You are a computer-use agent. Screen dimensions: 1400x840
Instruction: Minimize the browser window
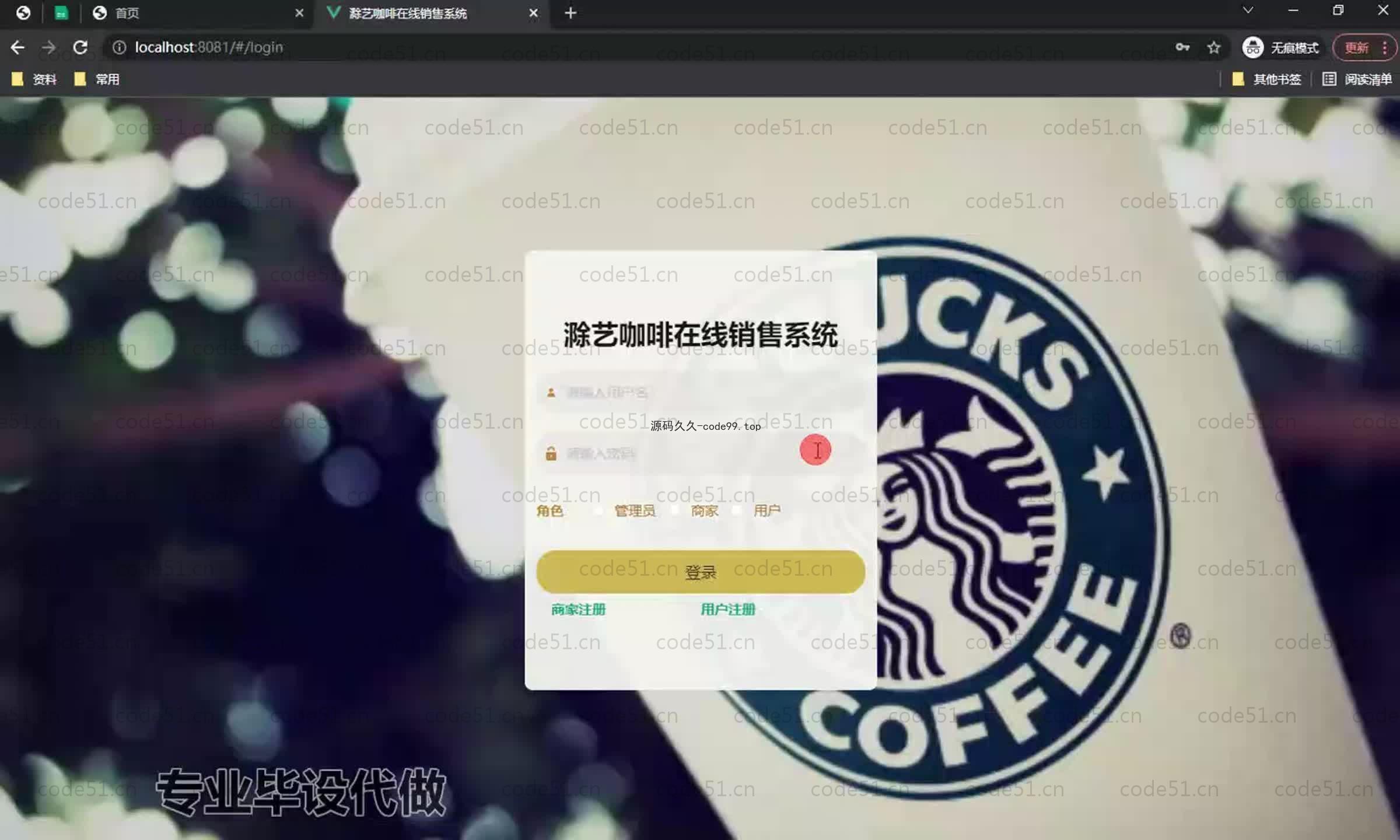pos(1293,10)
